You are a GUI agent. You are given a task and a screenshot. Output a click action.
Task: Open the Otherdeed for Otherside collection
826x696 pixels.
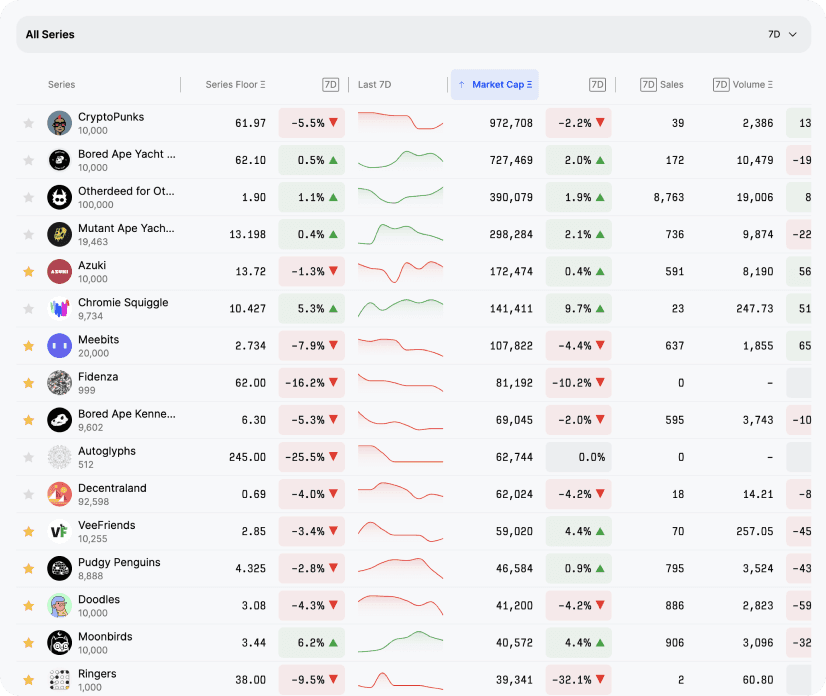coord(126,190)
